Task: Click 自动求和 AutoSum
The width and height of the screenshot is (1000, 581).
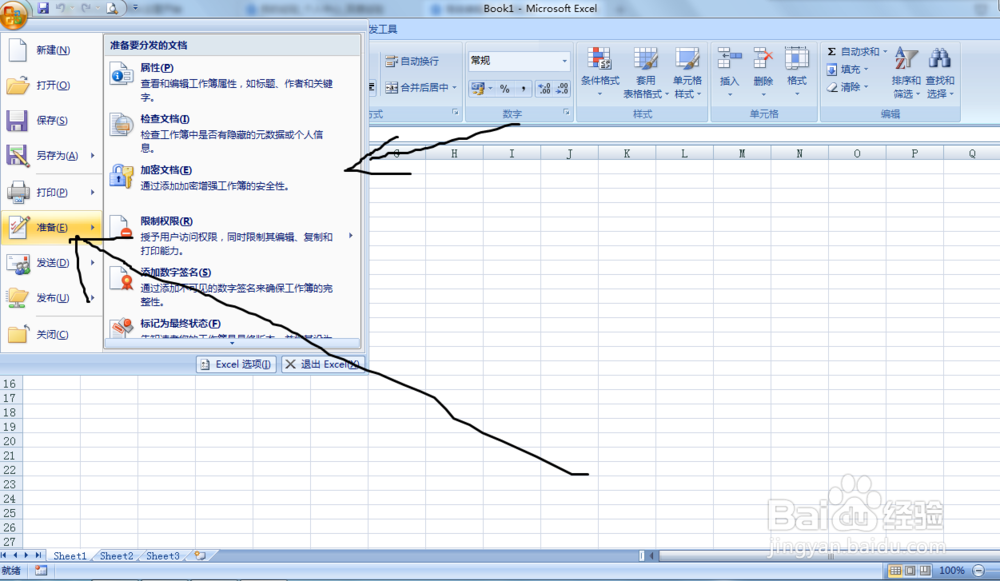Action: pos(853,52)
